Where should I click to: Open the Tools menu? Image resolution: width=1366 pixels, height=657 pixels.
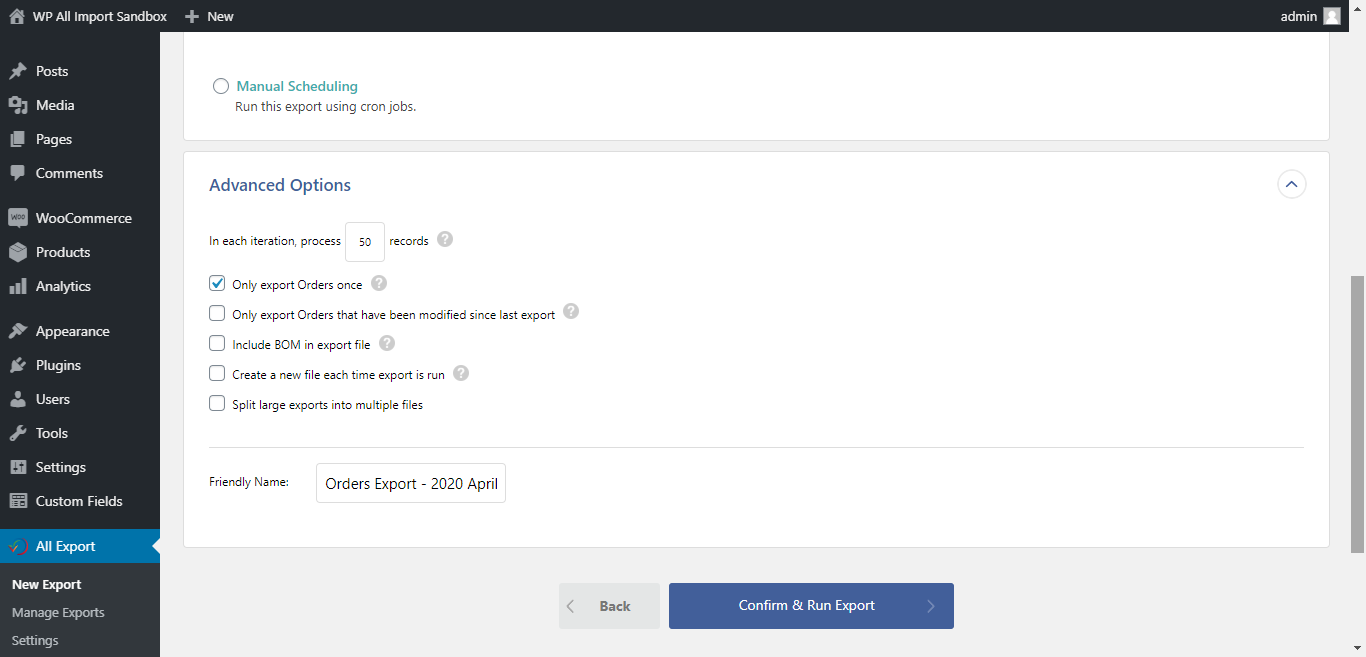[x=80, y=433]
